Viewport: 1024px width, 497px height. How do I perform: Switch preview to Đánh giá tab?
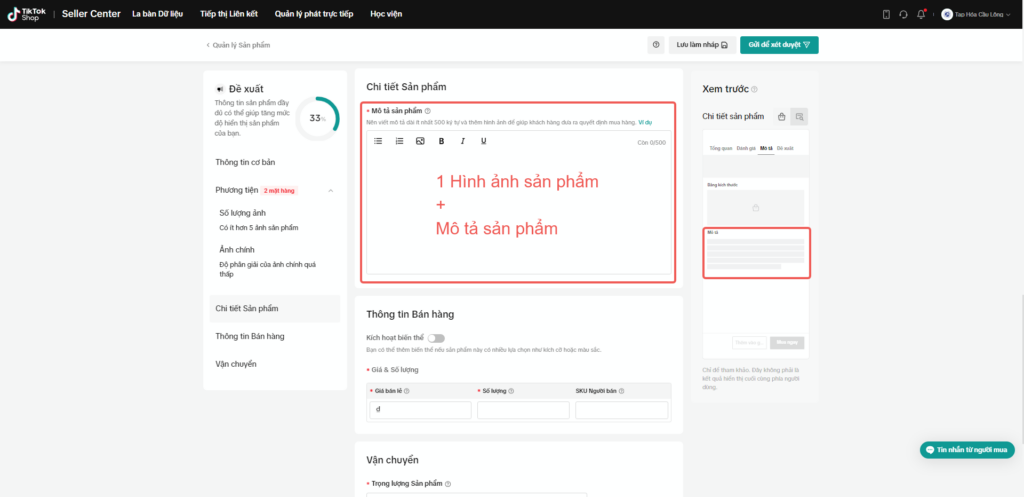746,148
